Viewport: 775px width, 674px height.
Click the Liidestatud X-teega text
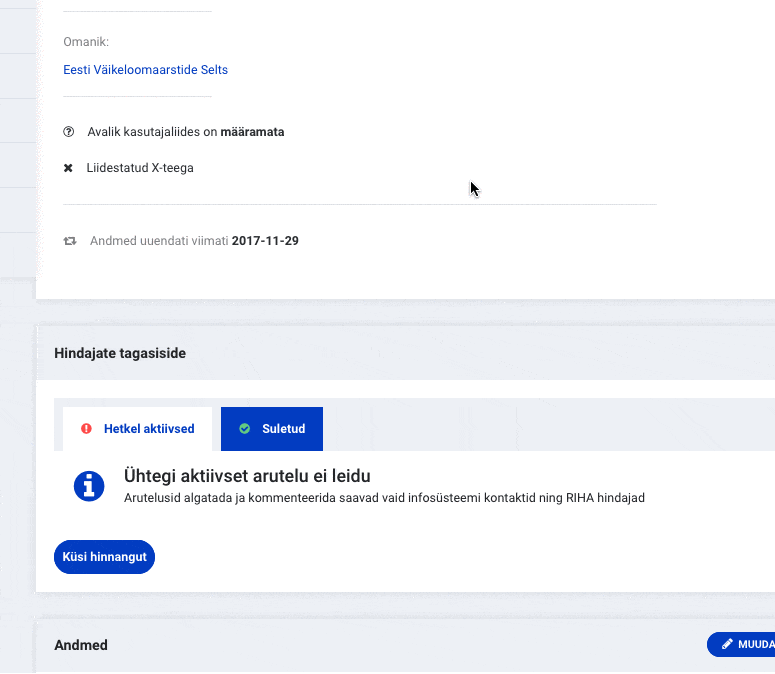pyautogui.click(x=140, y=168)
